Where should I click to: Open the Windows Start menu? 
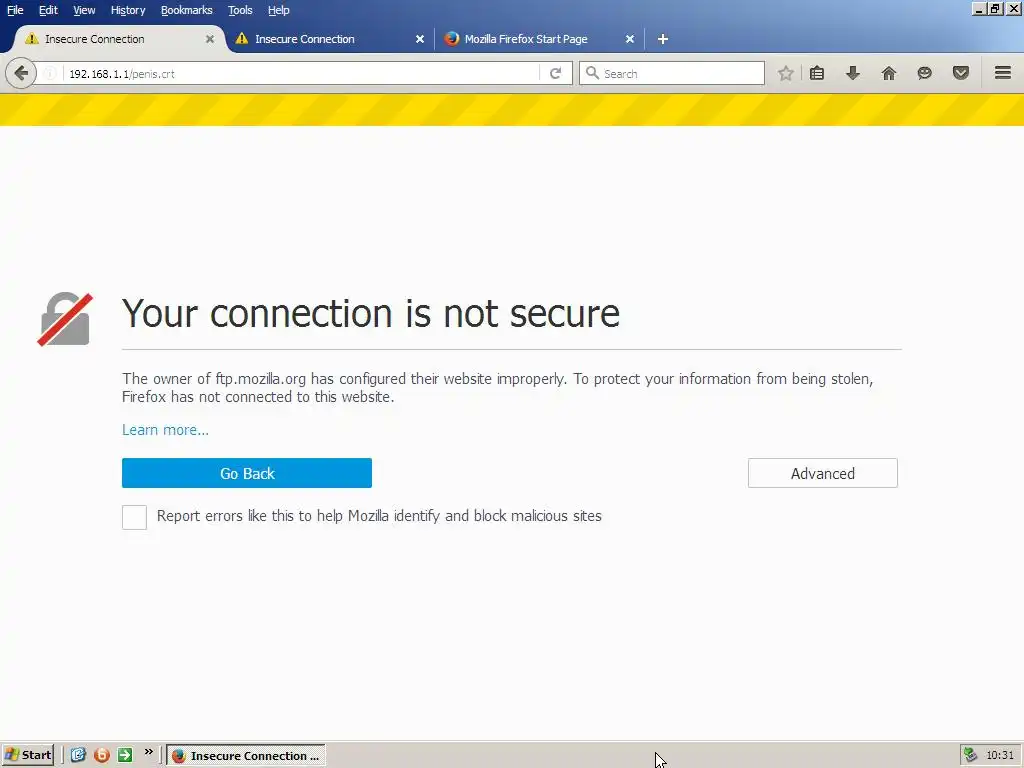pos(27,755)
